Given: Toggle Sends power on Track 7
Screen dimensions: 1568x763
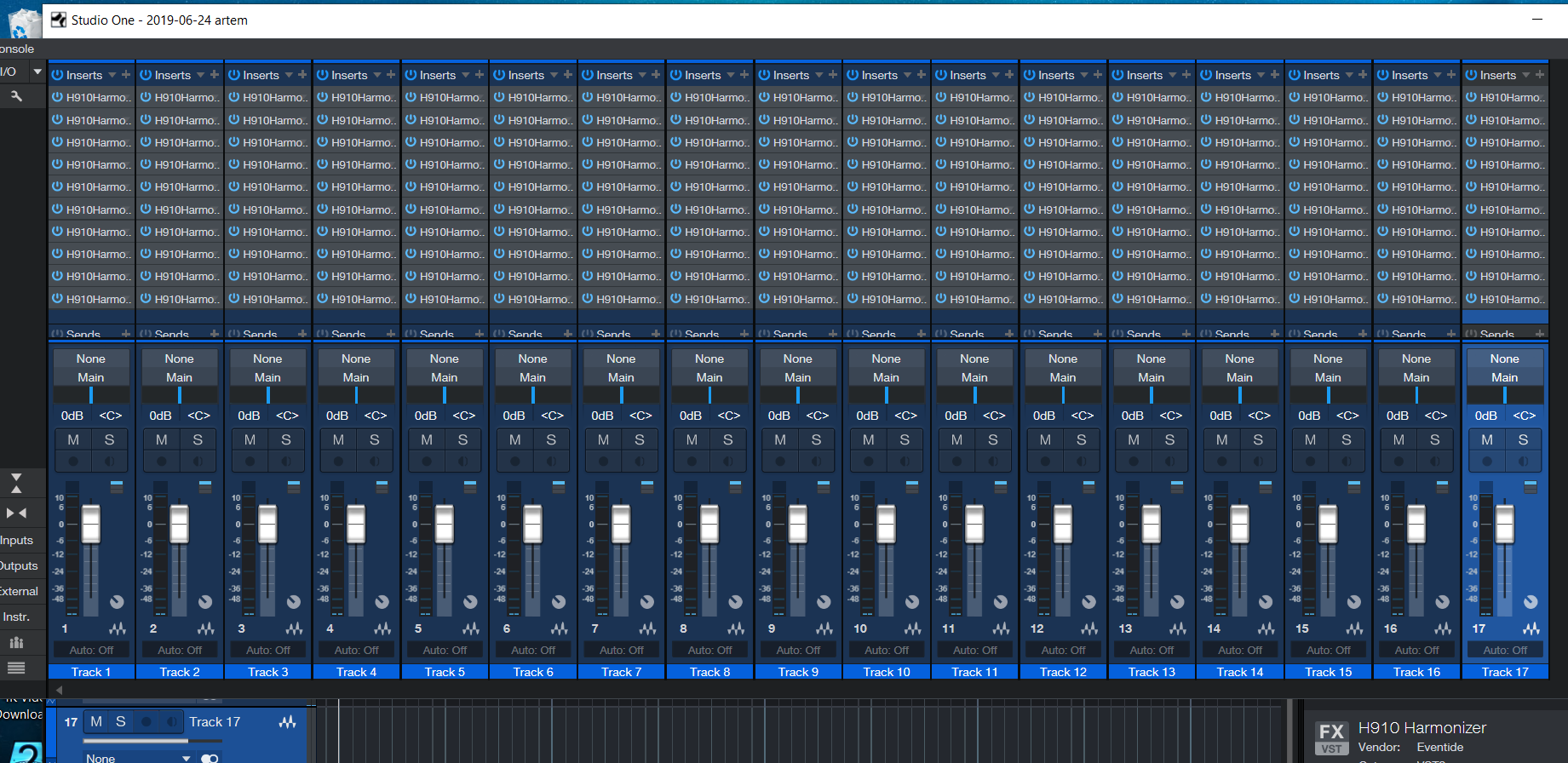Looking at the screenshot, I should pyautogui.click(x=587, y=334).
